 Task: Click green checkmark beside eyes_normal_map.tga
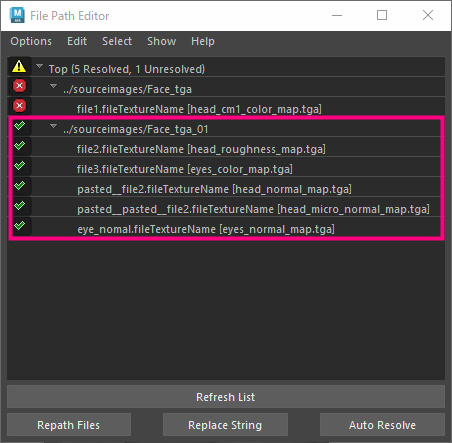[x=19, y=226]
